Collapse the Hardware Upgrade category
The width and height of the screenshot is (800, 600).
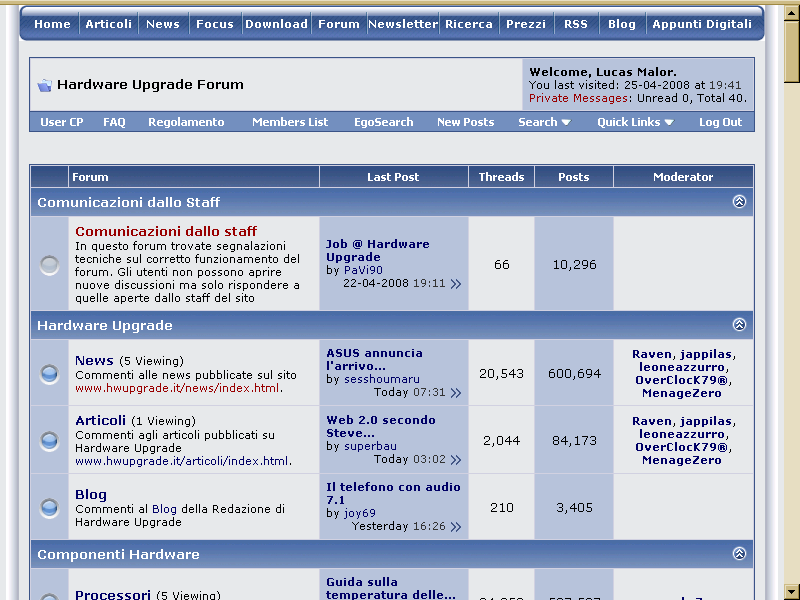point(739,324)
